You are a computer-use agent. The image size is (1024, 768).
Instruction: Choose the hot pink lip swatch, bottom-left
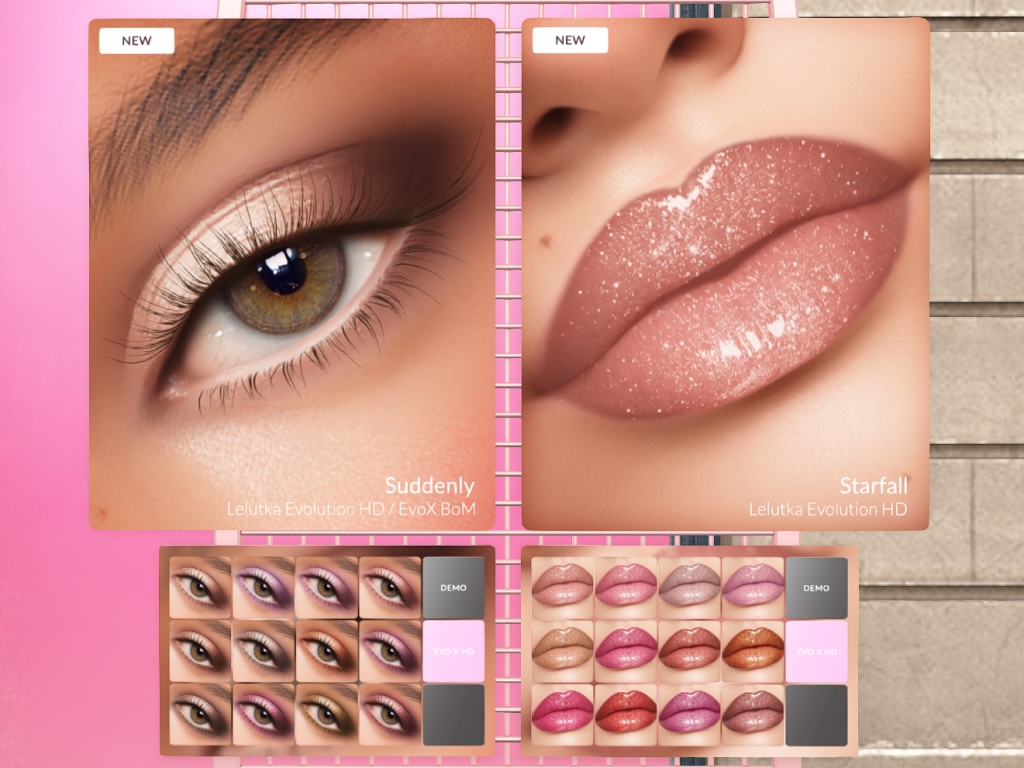coord(562,714)
